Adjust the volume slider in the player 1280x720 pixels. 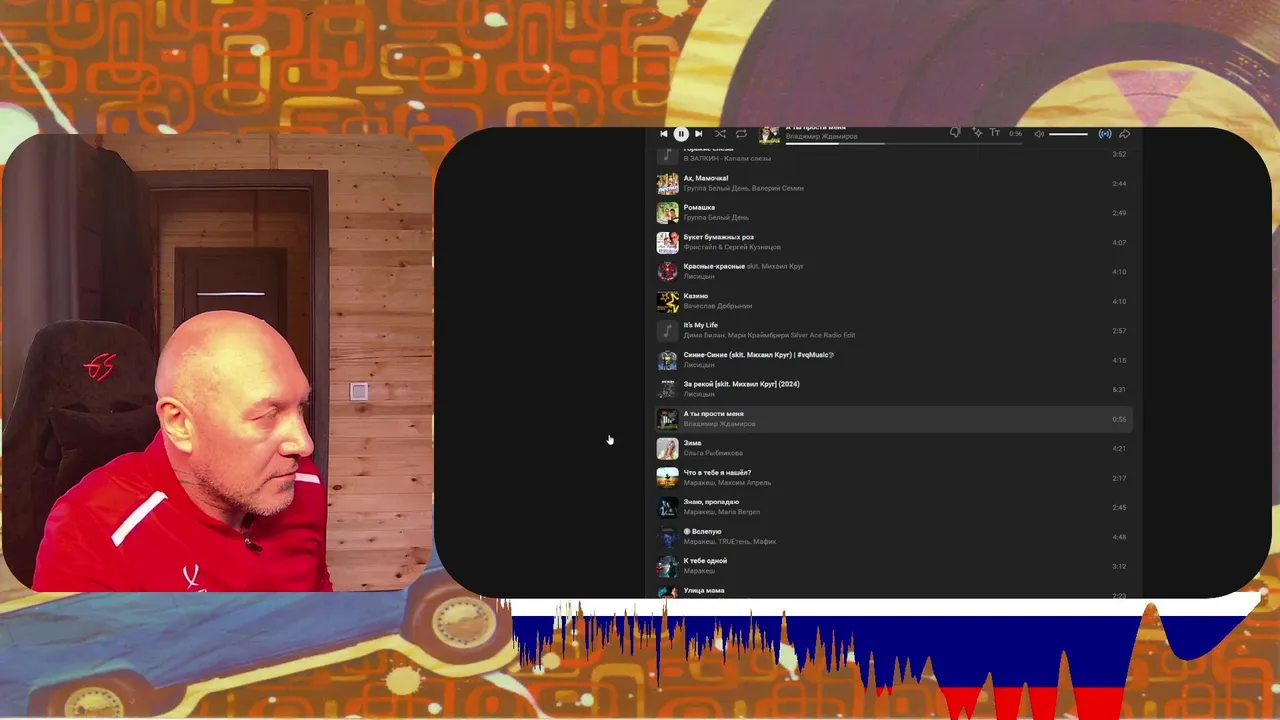point(1069,134)
